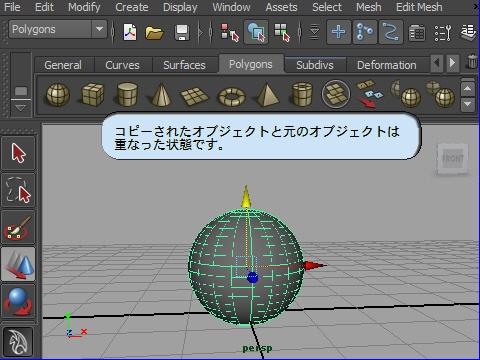
Task: Switch to the Surfaces shelf tab
Action: point(184,65)
